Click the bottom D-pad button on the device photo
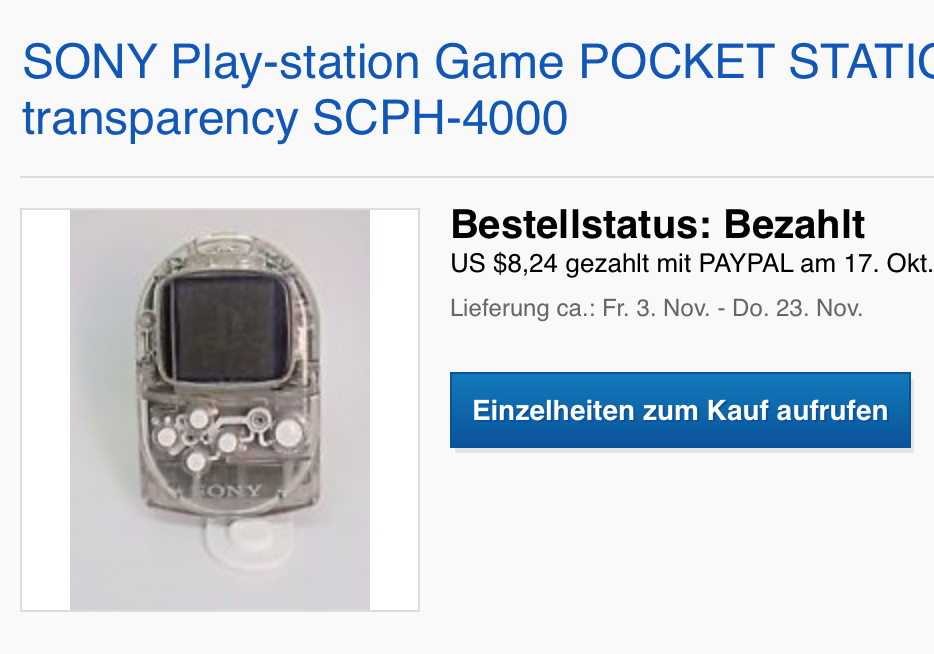The image size is (934, 654). [196, 461]
